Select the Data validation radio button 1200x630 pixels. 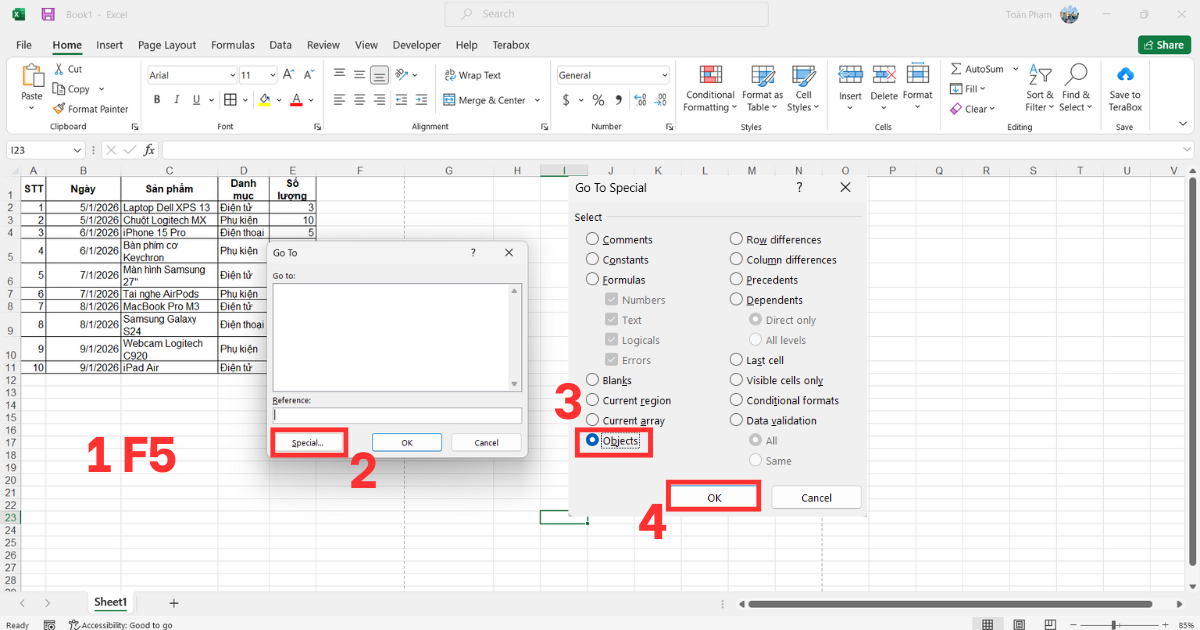tap(737, 420)
